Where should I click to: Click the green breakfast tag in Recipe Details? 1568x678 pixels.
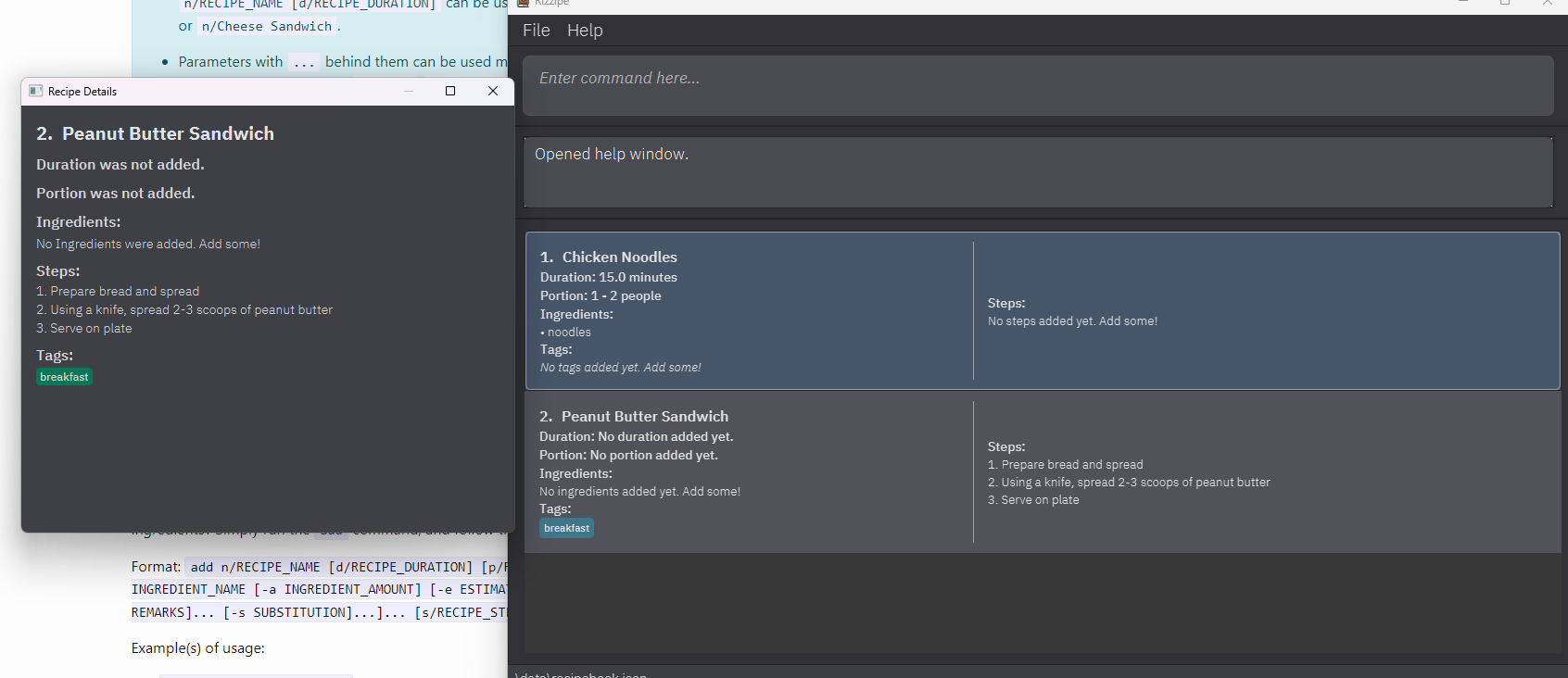(x=64, y=377)
